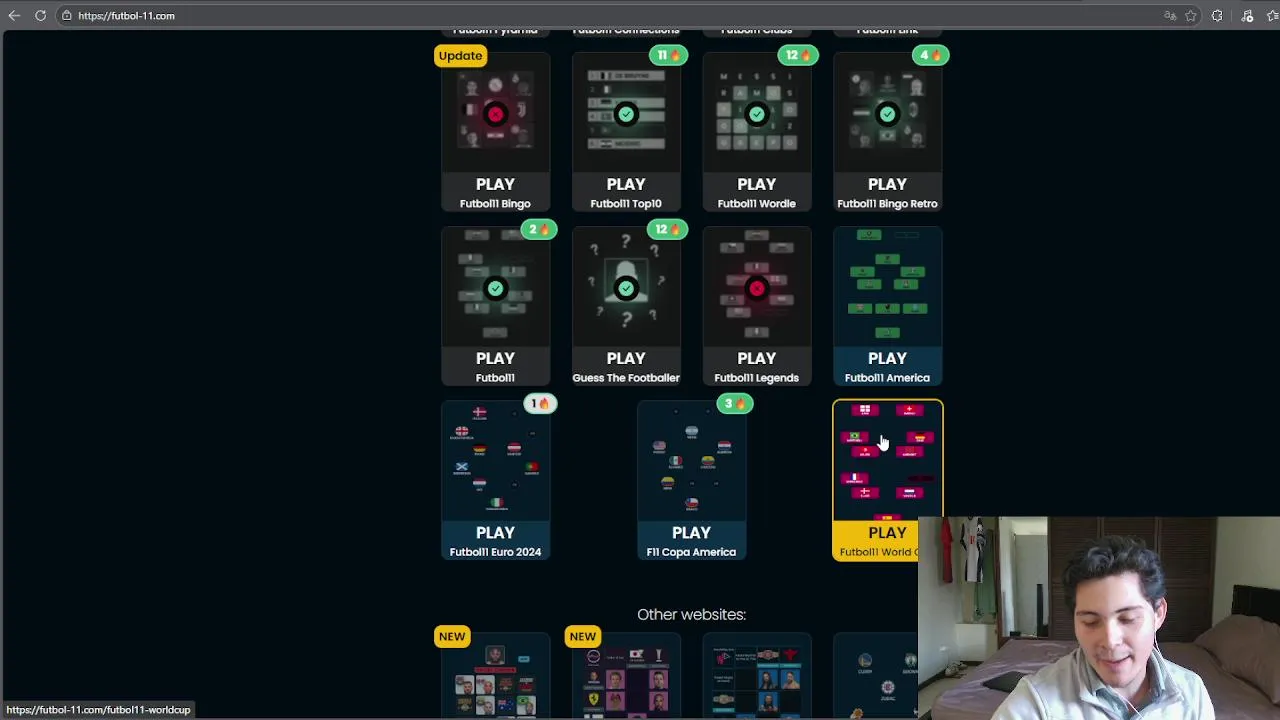Open the page translate icon
Image resolution: width=1280 pixels, height=720 pixels.
click(x=1170, y=15)
